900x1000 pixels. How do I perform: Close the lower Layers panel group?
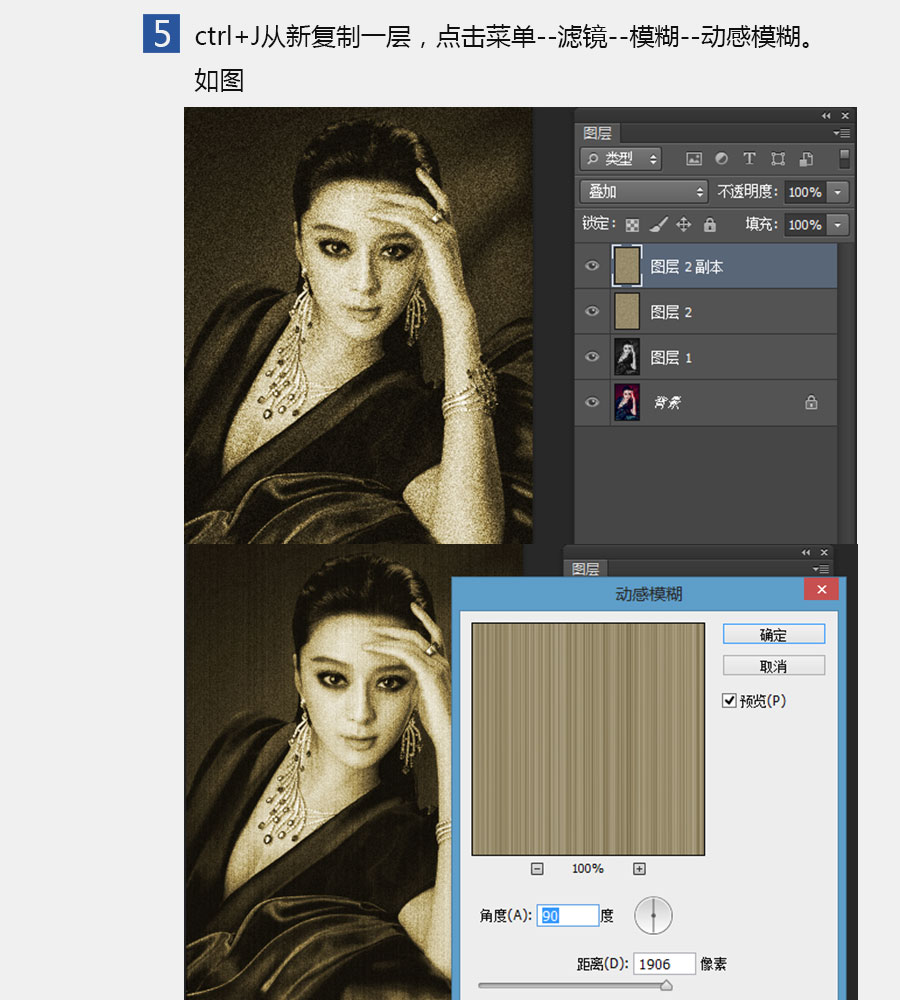coord(824,552)
